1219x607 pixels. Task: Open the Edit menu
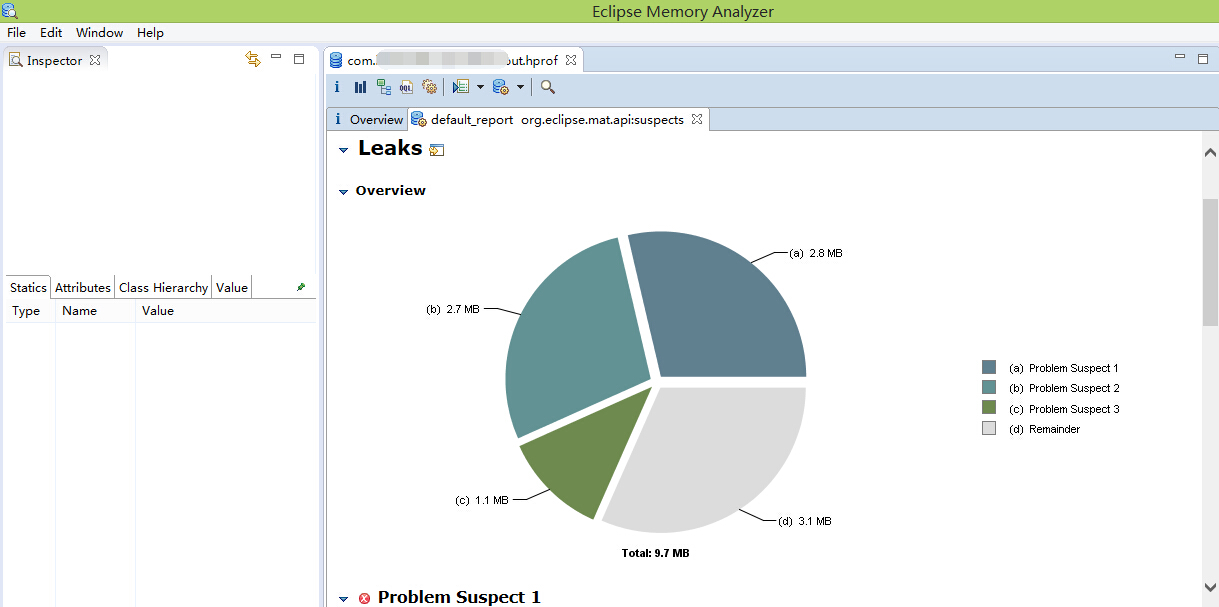51,32
